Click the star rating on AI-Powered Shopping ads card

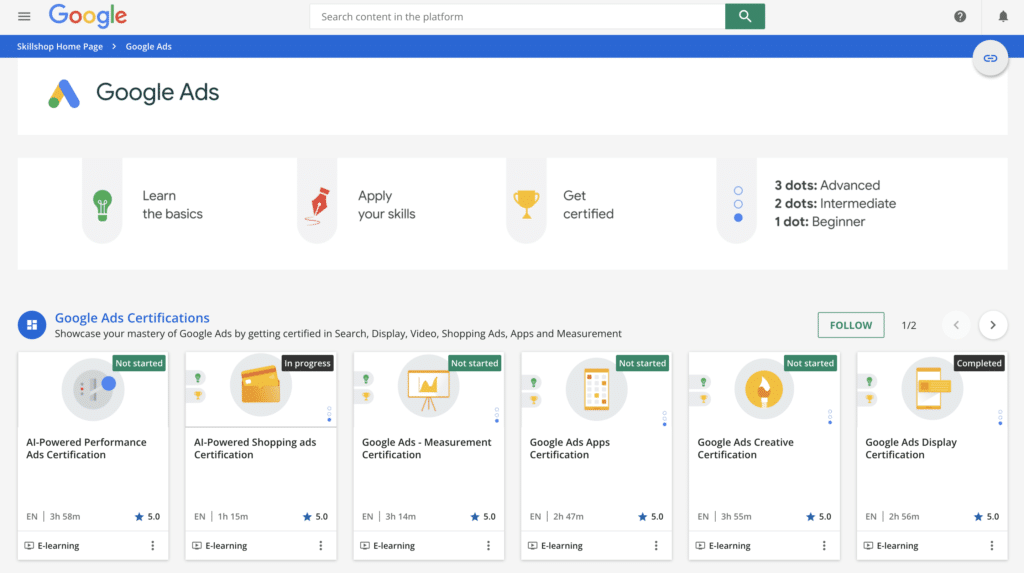[x=315, y=517]
